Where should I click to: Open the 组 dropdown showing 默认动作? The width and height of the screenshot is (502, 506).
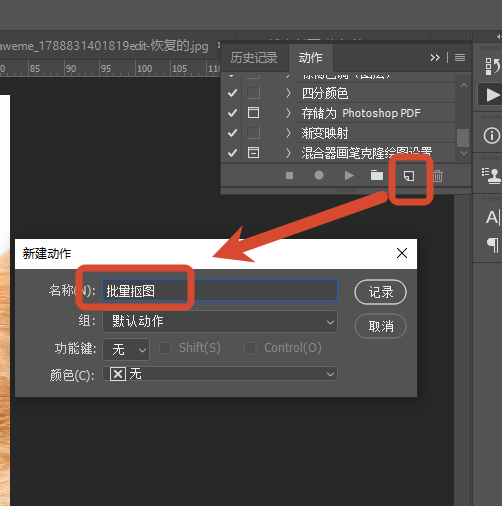point(220,322)
